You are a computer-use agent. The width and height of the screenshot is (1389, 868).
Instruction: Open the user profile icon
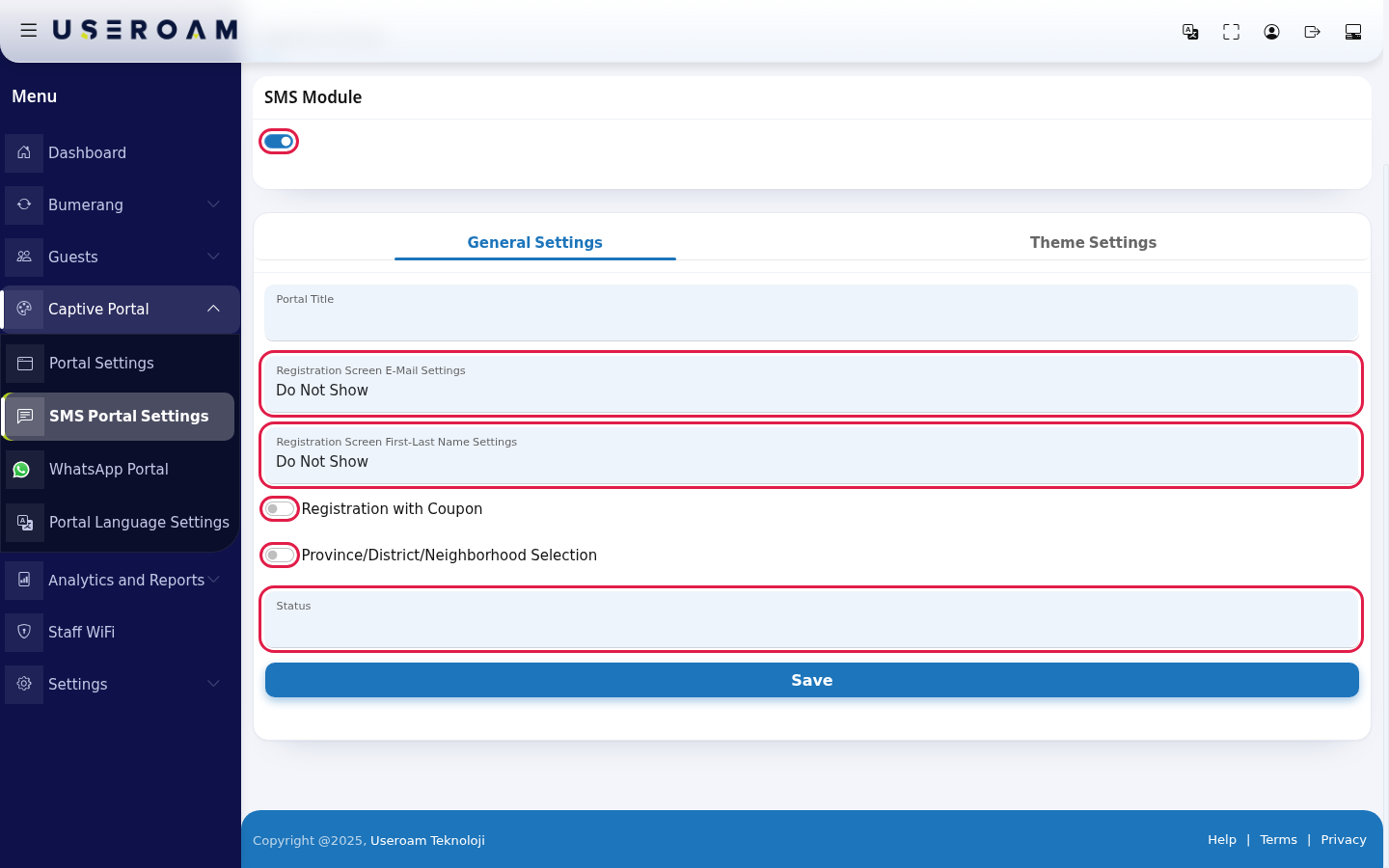[1271, 32]
